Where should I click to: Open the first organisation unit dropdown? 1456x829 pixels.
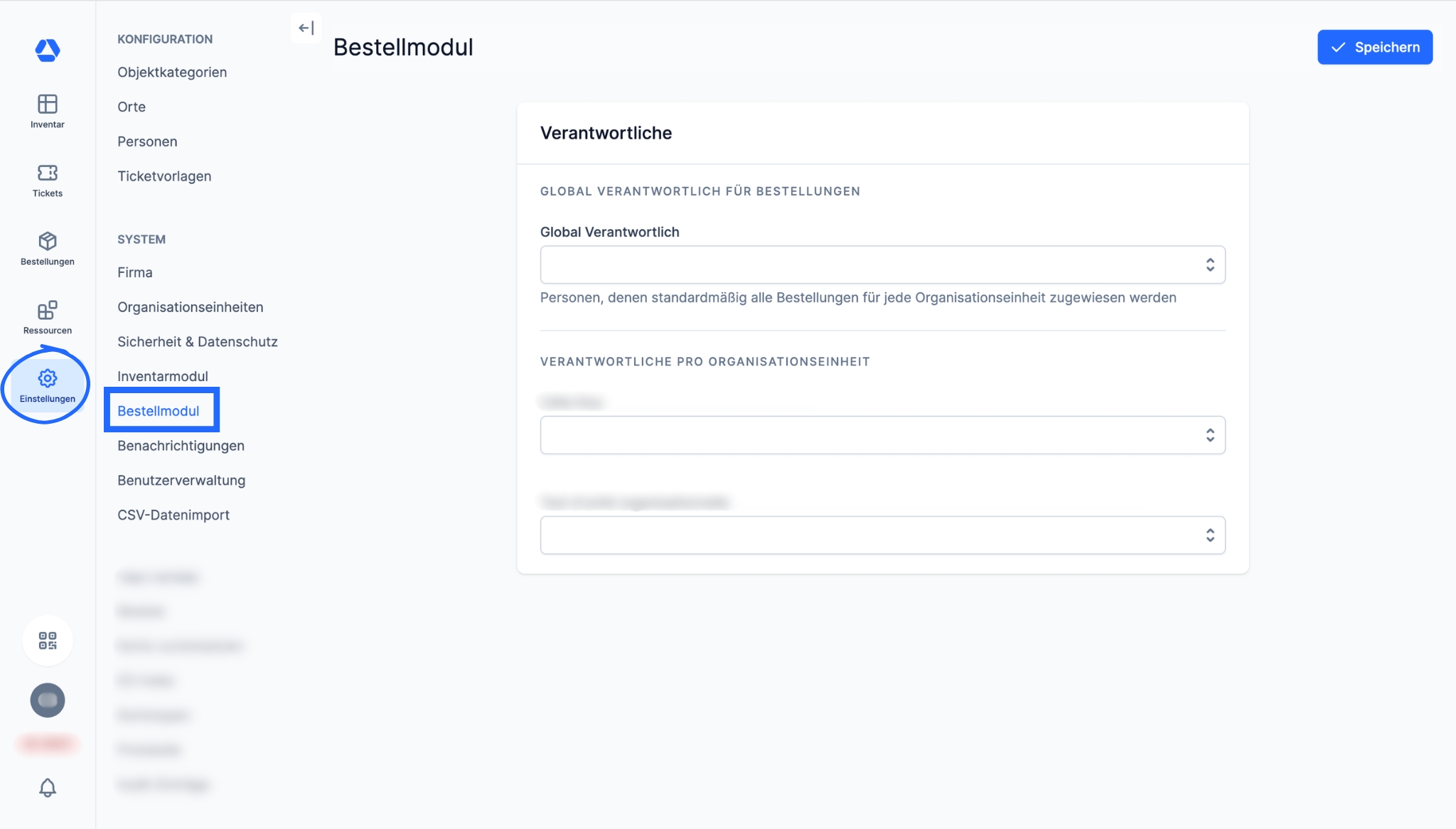tap(882, 435)
